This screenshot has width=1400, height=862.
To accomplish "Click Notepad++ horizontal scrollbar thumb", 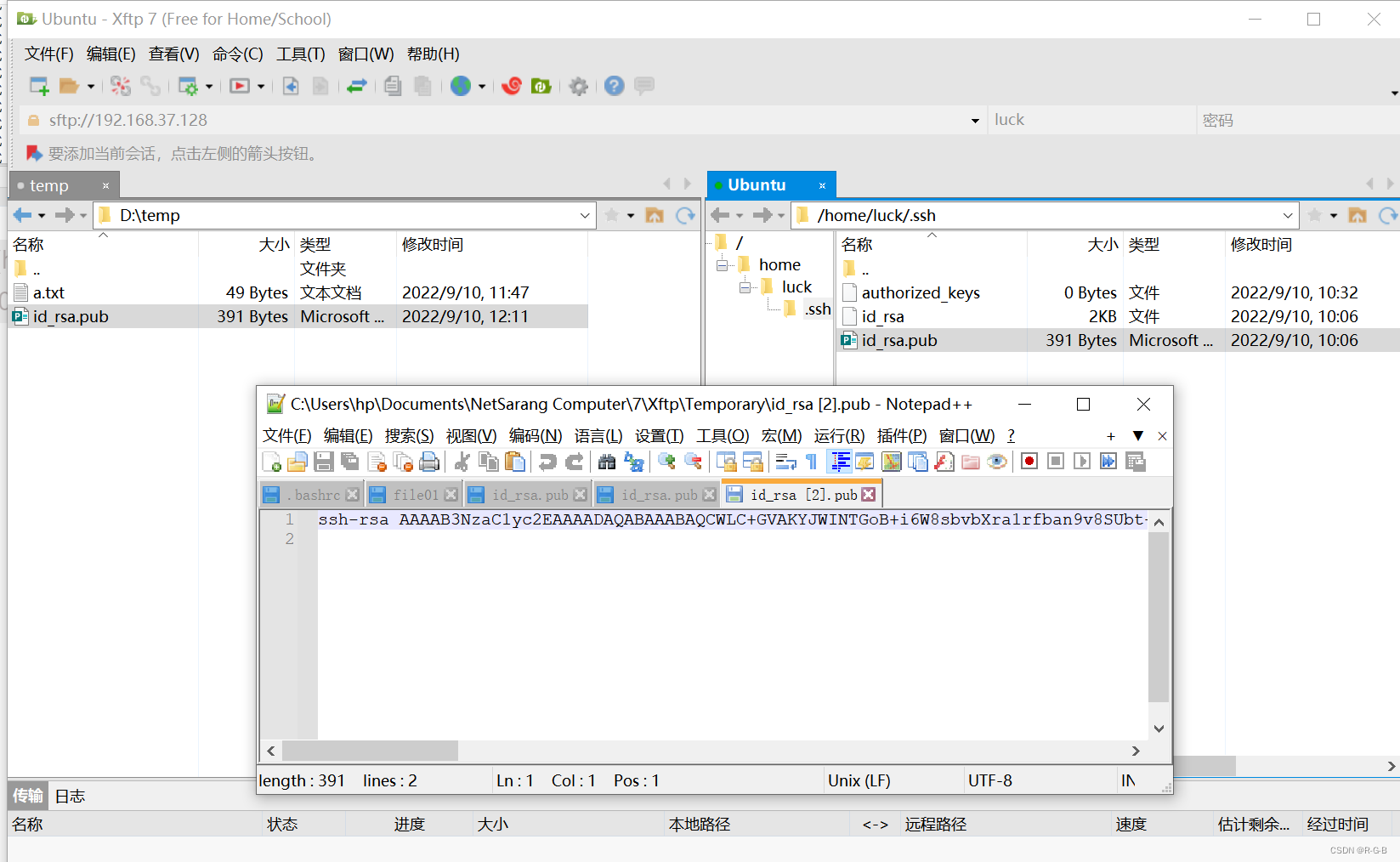I will pos(370,751).
